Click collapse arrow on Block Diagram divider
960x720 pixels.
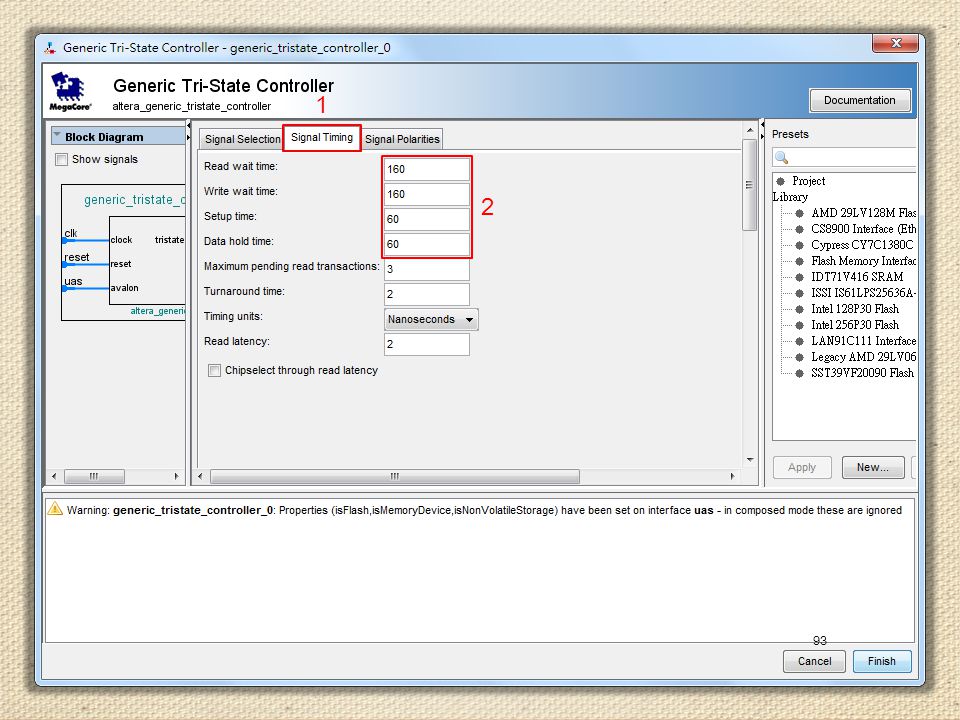click(x=189, y=126)
